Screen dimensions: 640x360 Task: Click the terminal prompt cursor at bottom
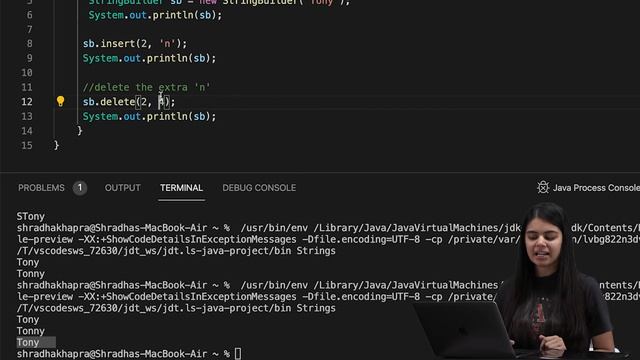238,354
